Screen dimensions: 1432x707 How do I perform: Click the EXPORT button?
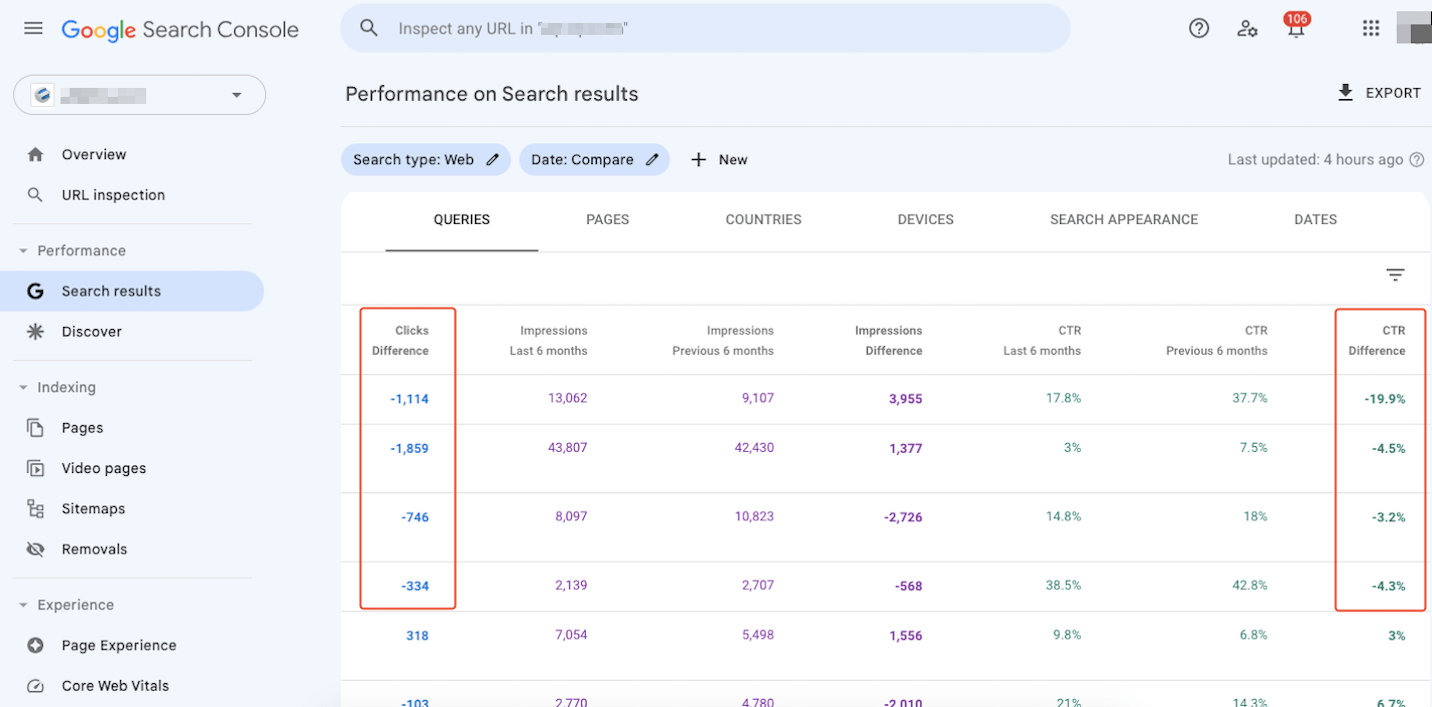tap(1379, 93)
